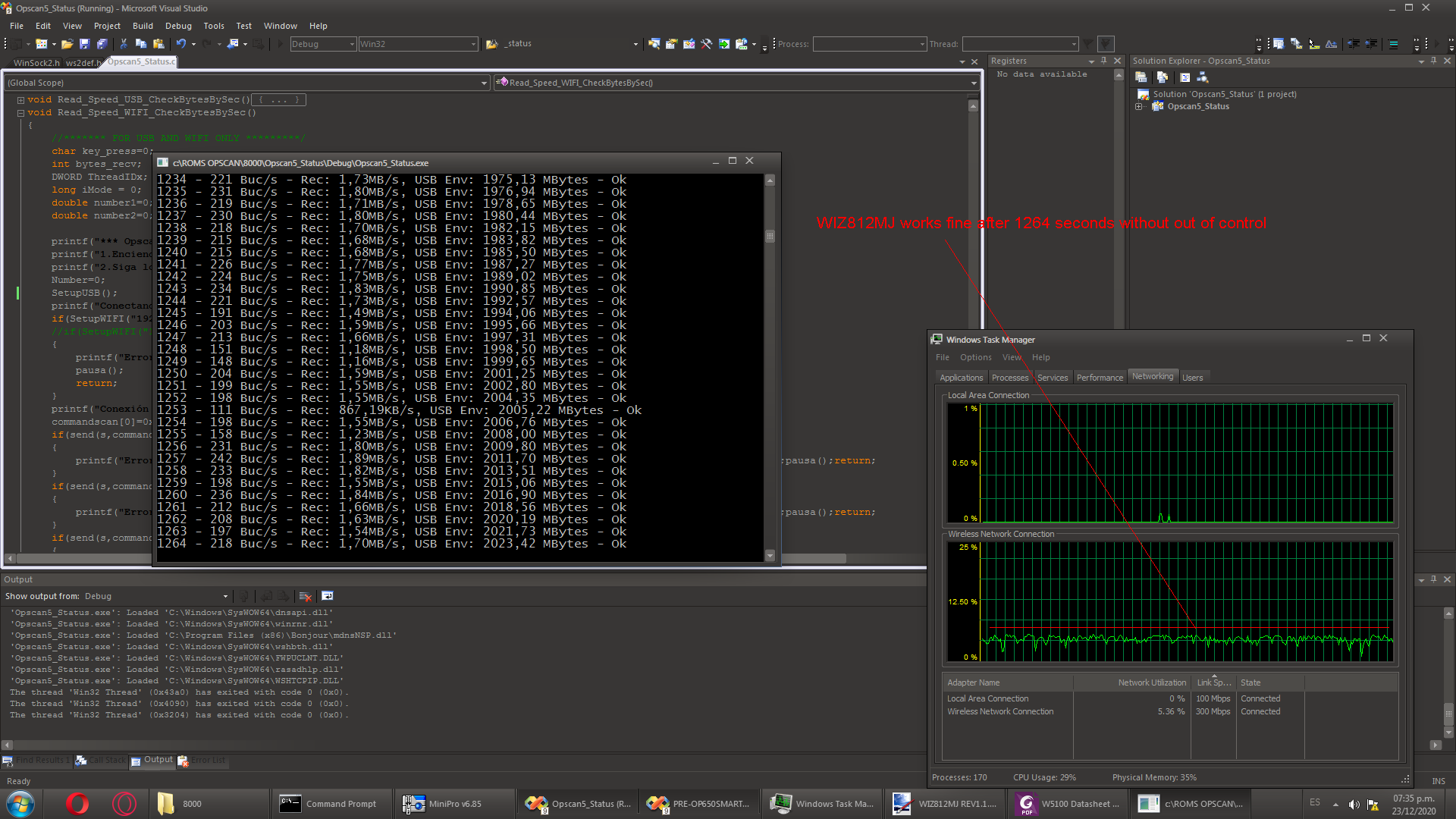Viewport: 1456px width, 819px height.
Task: Click Properties icon in Solution Explorer
Action: (1141, 77)
